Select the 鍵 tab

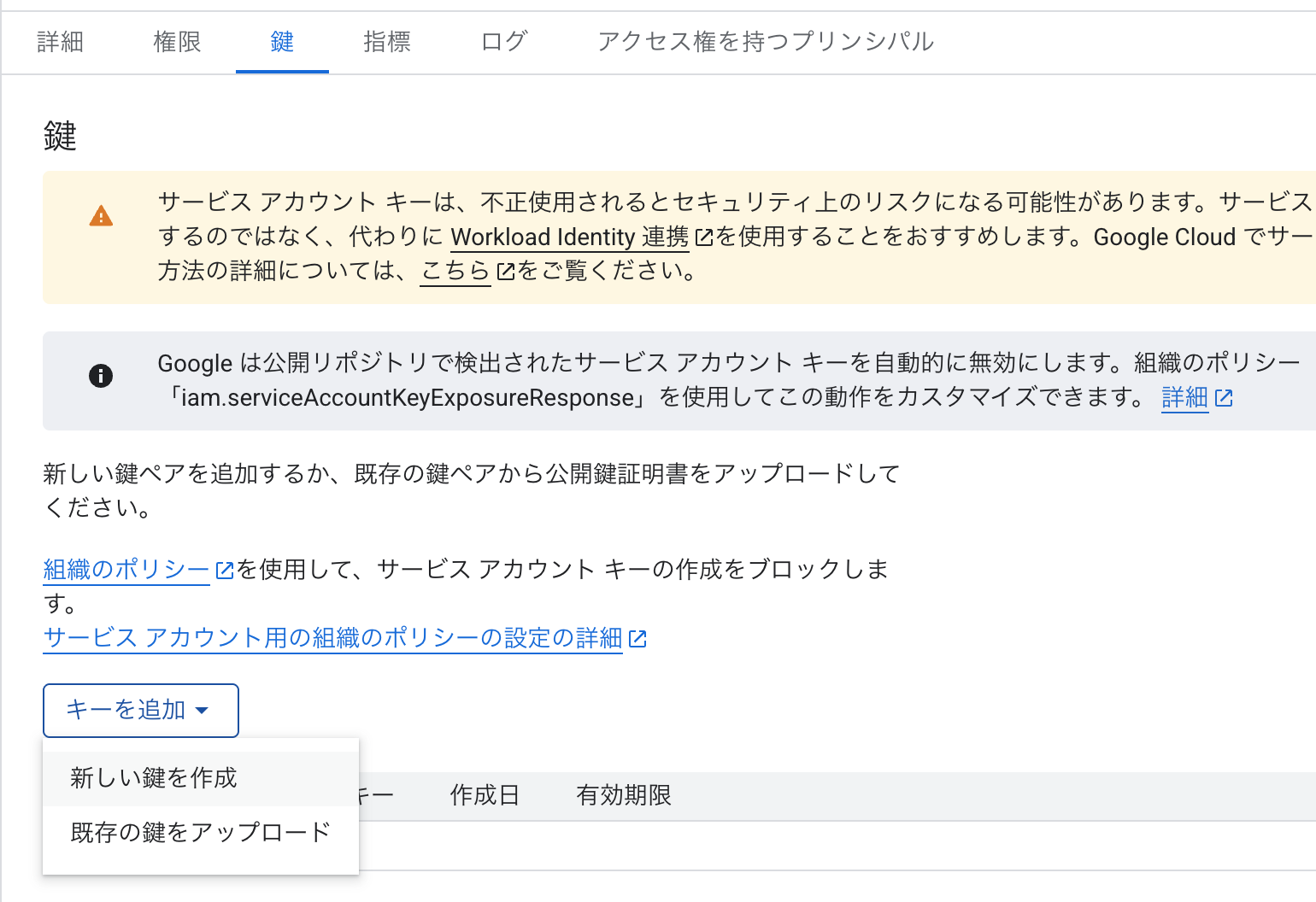coord(282,42)
